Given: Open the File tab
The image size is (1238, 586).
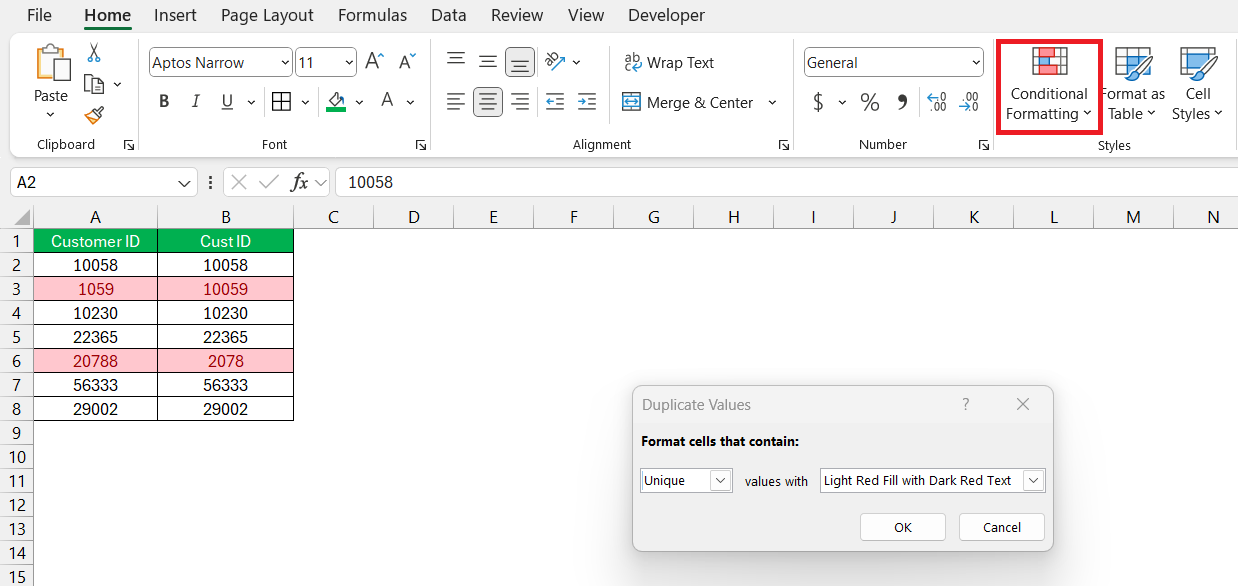Looking at the screenshot, I should [39, 15].
